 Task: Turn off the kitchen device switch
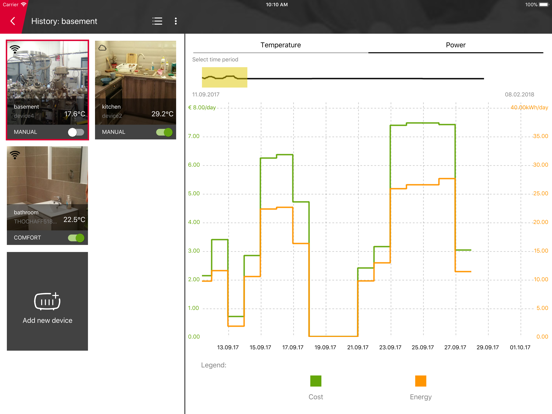164,132
